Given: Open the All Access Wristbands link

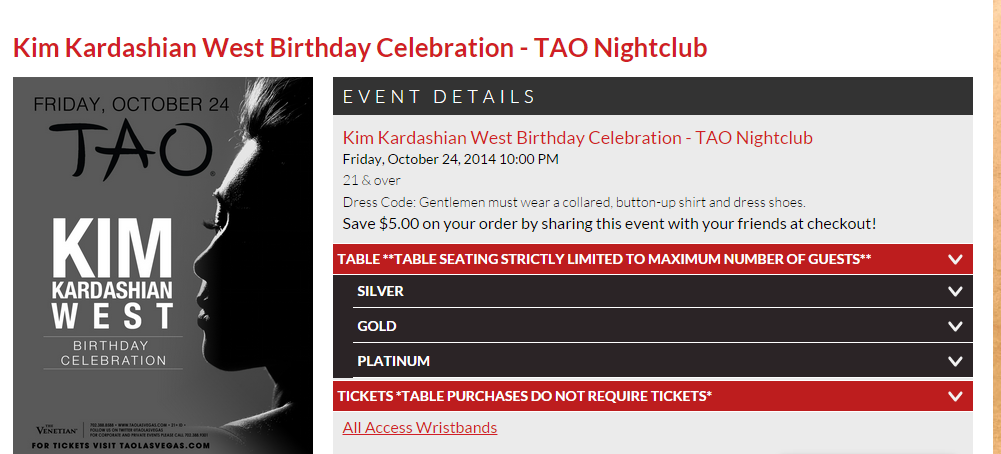Looking at the screenshot, I should [x=419, y=428].
